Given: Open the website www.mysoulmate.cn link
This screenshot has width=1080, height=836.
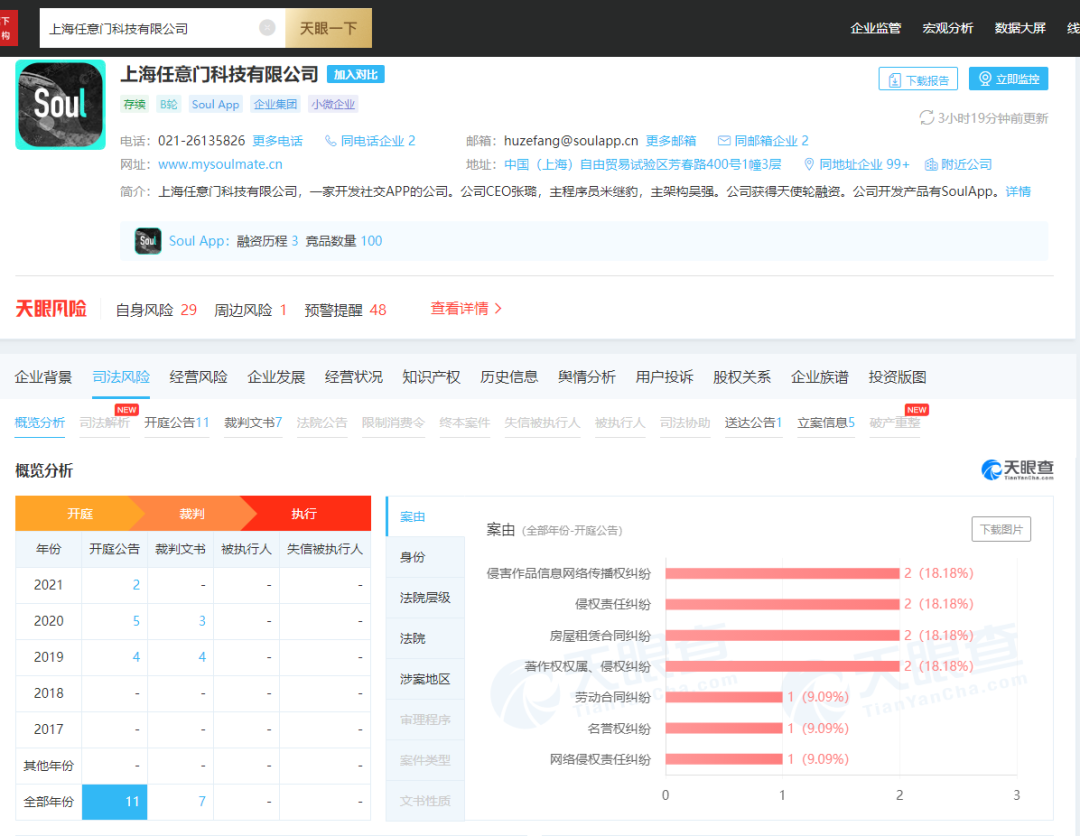Looking at the screenshot, I should point(220,165).
